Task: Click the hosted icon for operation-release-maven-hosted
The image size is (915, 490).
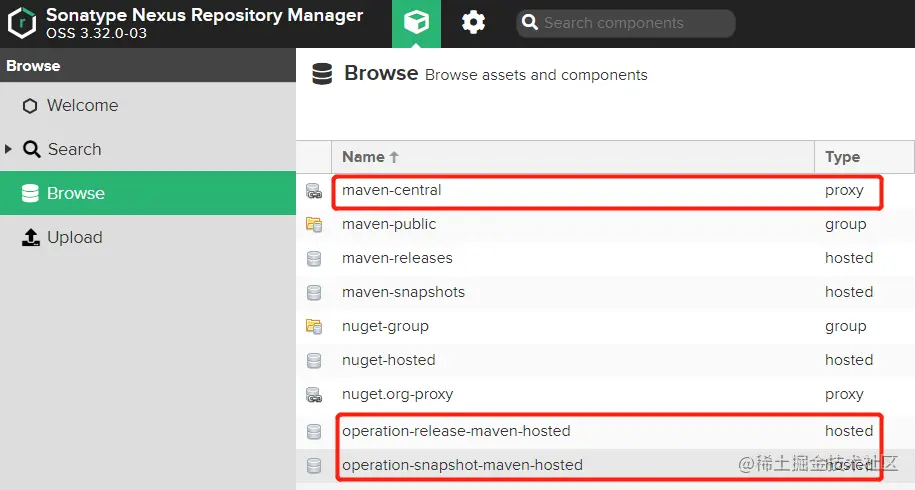Action: coord(314,431)
